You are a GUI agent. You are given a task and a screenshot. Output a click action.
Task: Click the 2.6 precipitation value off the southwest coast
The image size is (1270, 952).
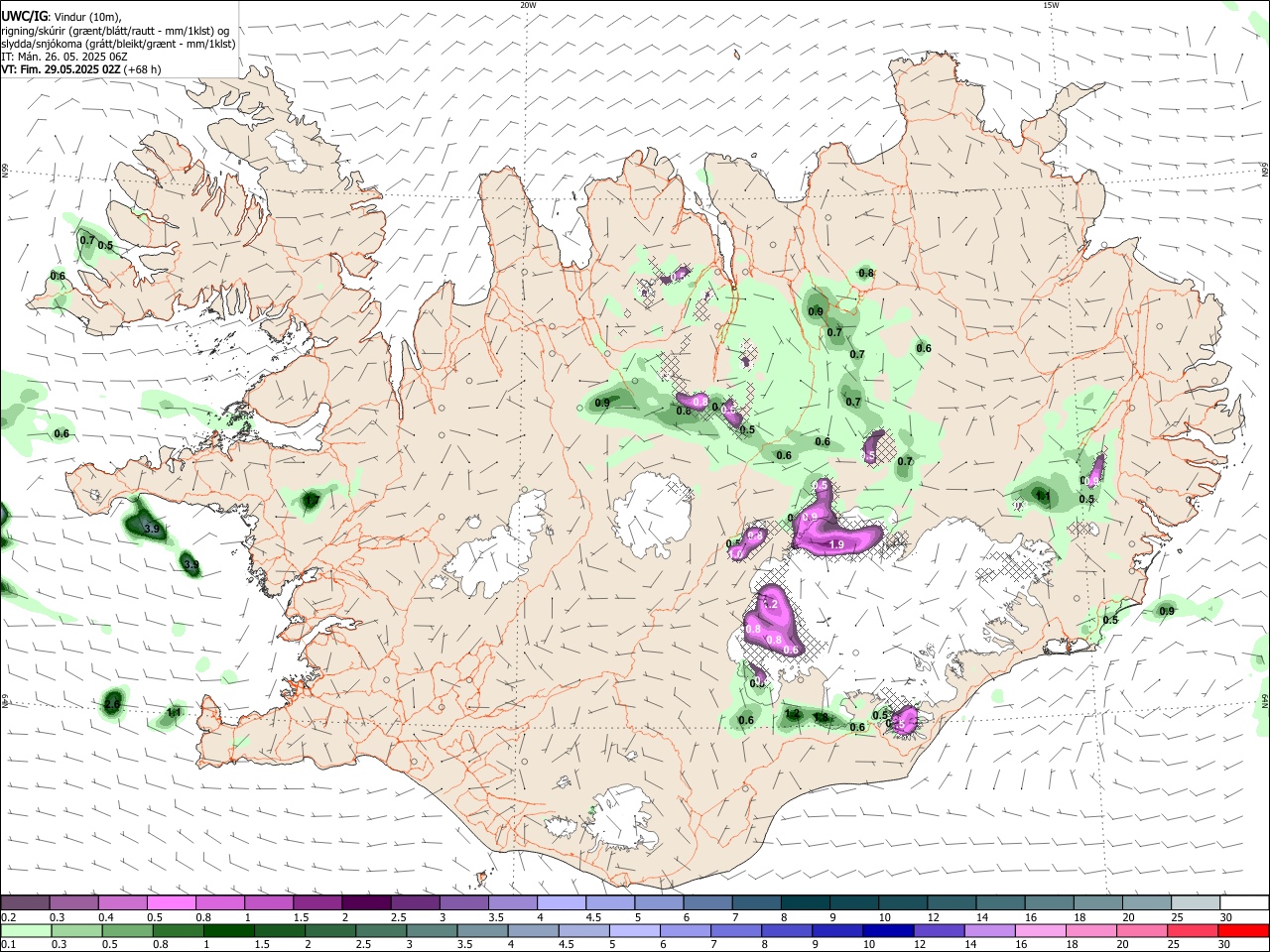(x=112, y=704)
